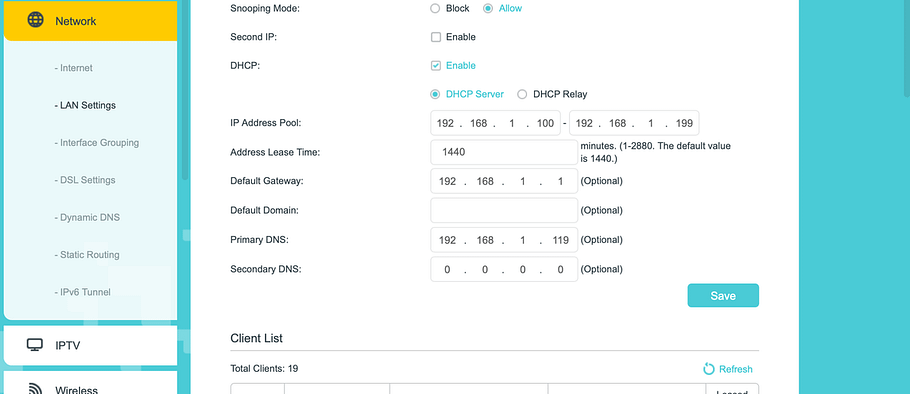Image resolution: width=910 pixels, height=394 pixels.
Task: Open Interface Grouping in the sidebar
Action: (96, 143)
